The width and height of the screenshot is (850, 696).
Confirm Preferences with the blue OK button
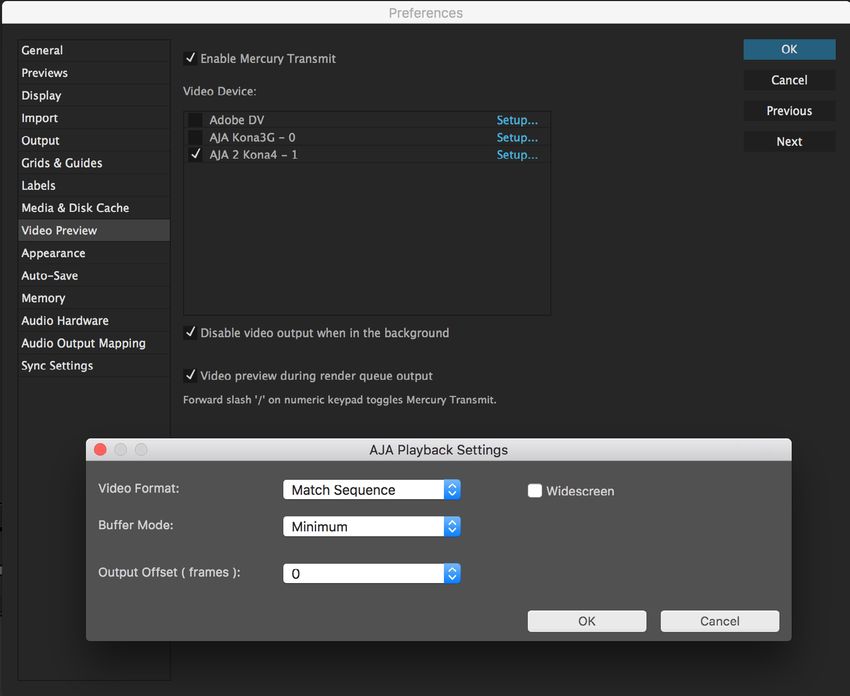point(789,49)
